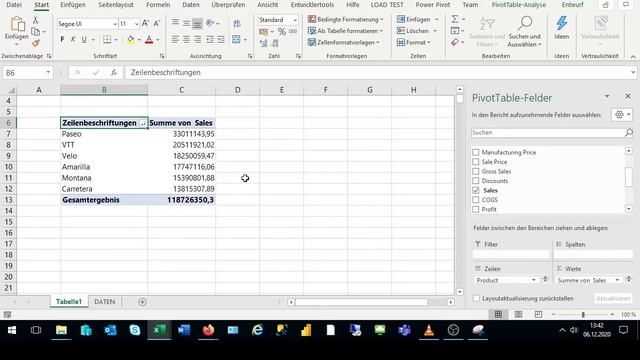Open the font size dropdown
Image resolution: width=640 pixels, height=360 pixels.
click(136, 24)
